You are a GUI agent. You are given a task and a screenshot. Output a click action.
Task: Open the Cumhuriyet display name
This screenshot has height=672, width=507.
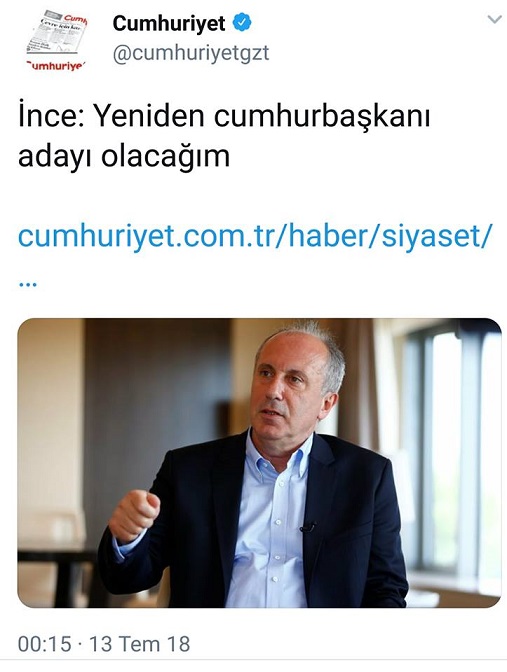(x=169, y=23)
